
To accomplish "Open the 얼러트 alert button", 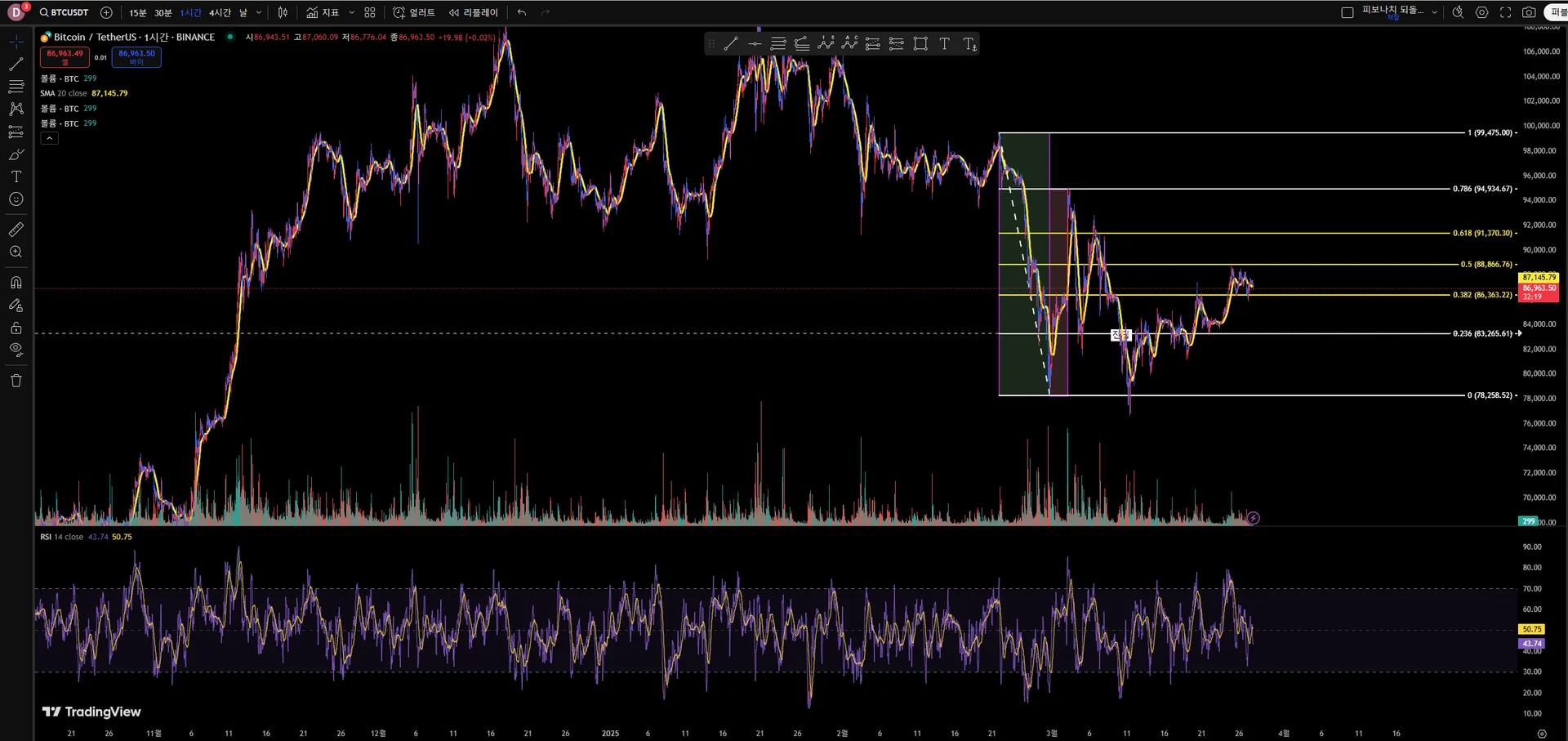I will click(x=414, y=12).
